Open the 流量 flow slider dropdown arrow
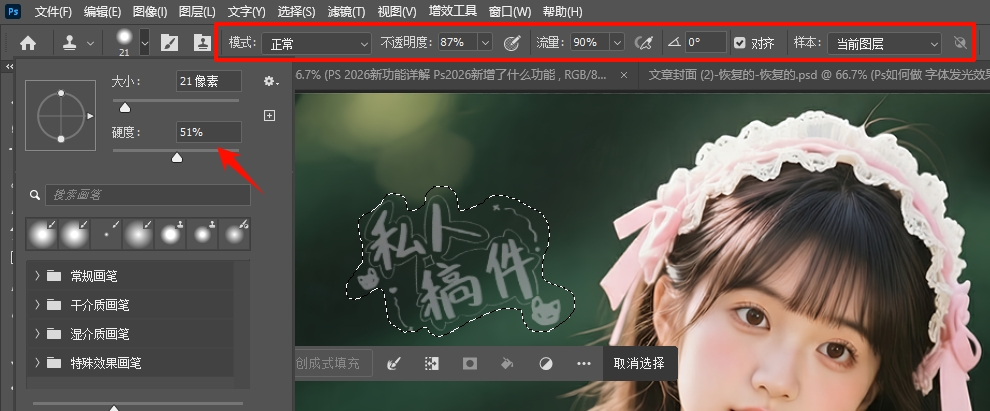Viewport: 990px width, 411px height. pyautogui.click(x=617, y=43)
